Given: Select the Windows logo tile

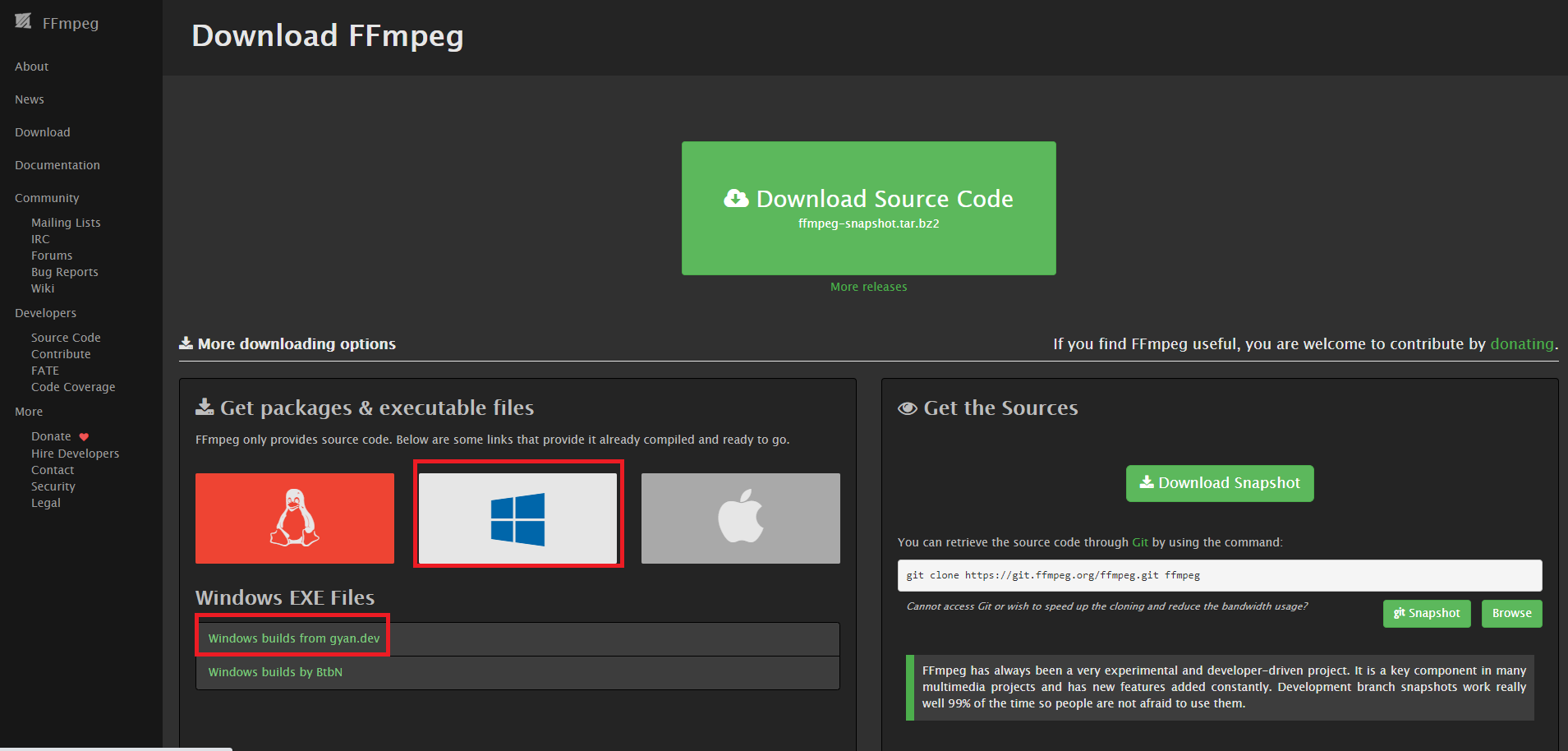Looking at the screenshot, I should coord(517,518).
